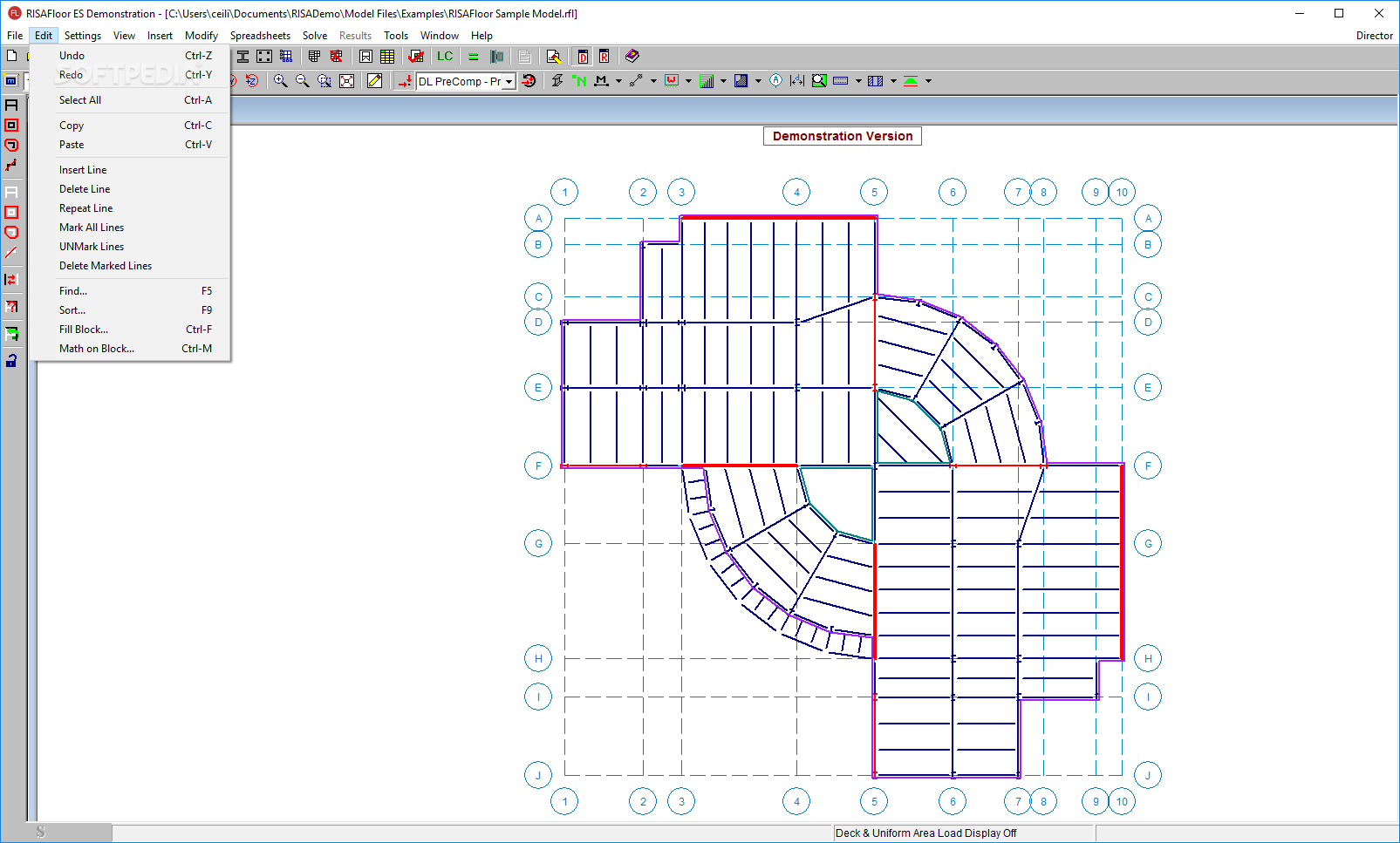Expand the arrow next to M labels button

coord(618,81)
